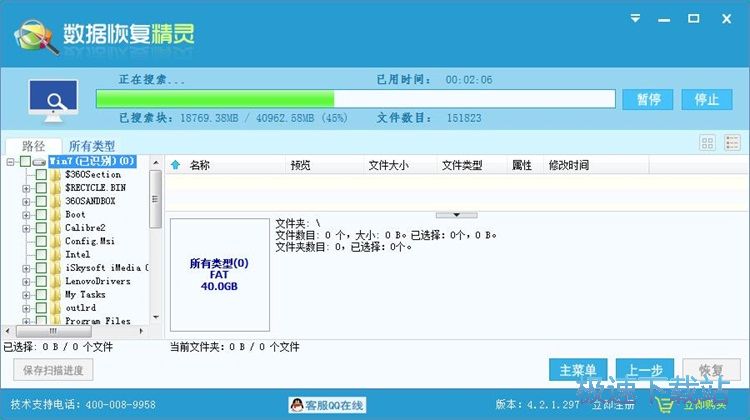
Task: Expand the iSkysoft iMedia folder node
Action: pos(26,268)
